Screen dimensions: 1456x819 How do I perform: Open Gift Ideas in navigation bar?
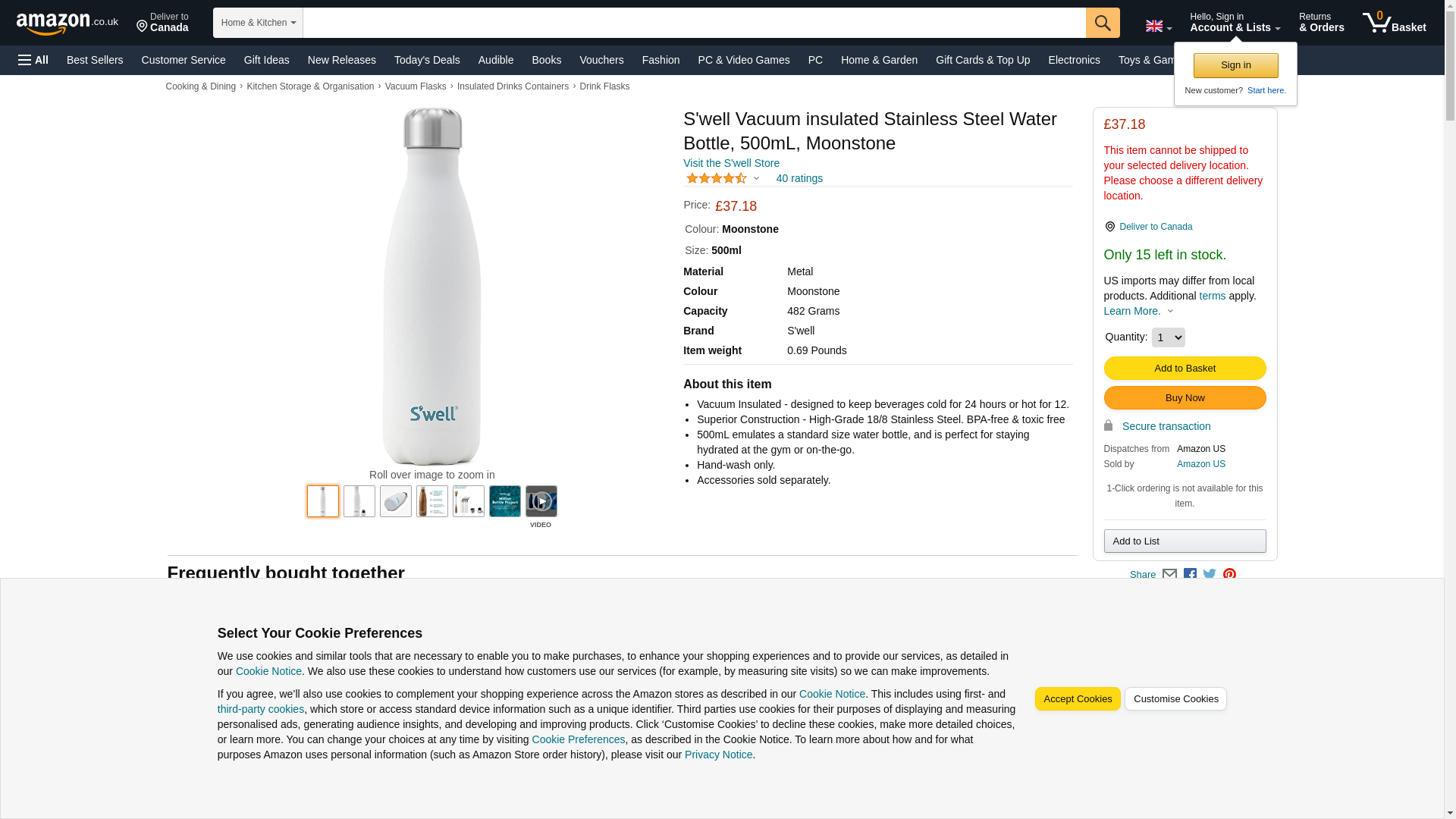click(267, 60)
